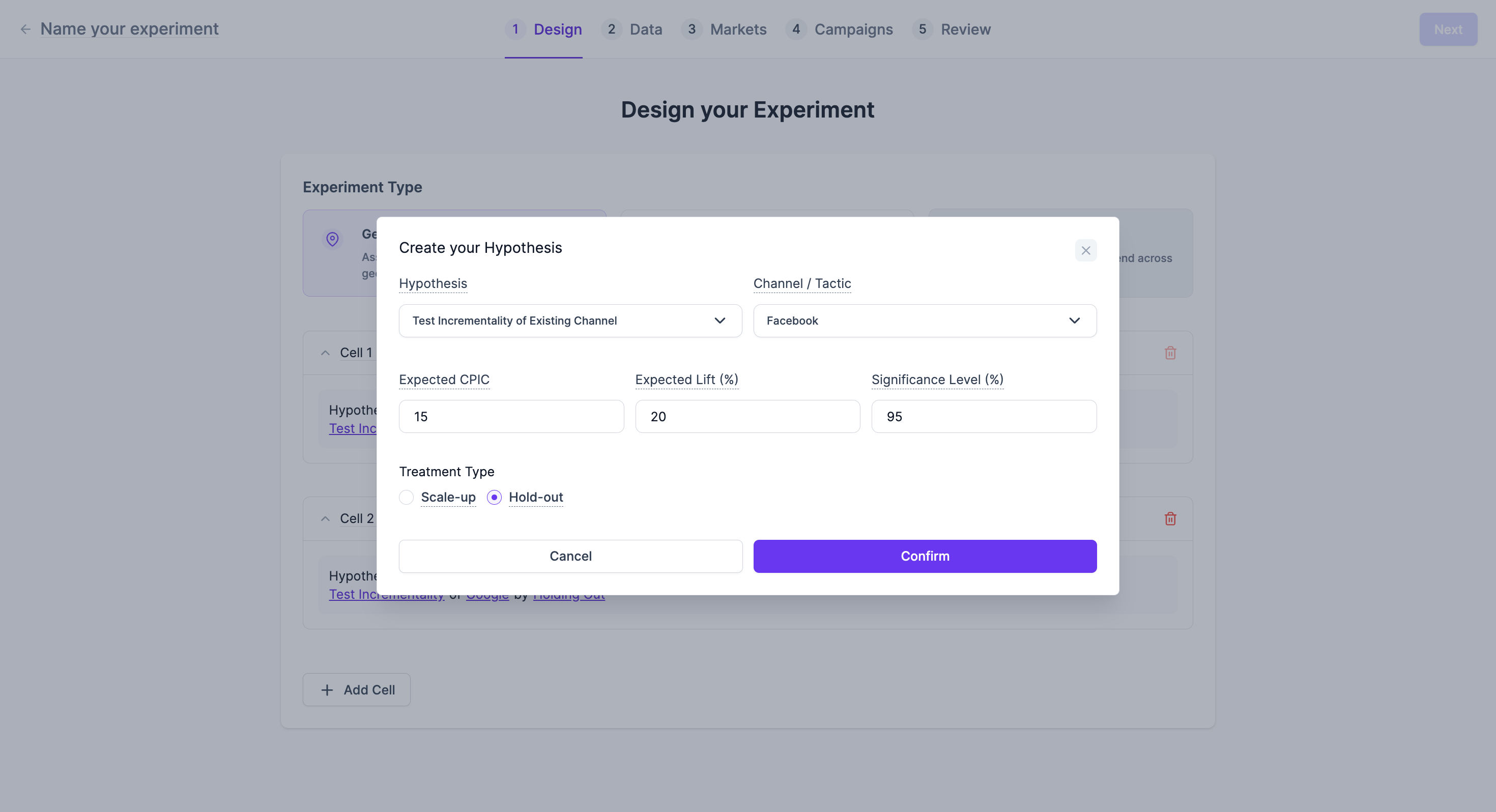Open the Hypothesis dropdown
Viewport: 1496px width, 812px height.
pyautogui.click(x=570, y=321)
